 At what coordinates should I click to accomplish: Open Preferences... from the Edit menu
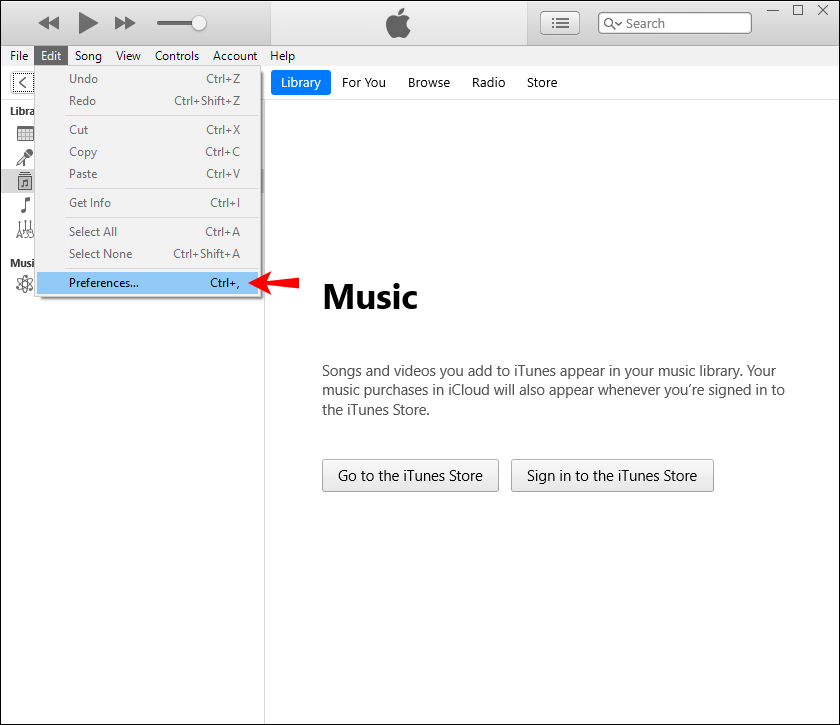tap(148, 283)
